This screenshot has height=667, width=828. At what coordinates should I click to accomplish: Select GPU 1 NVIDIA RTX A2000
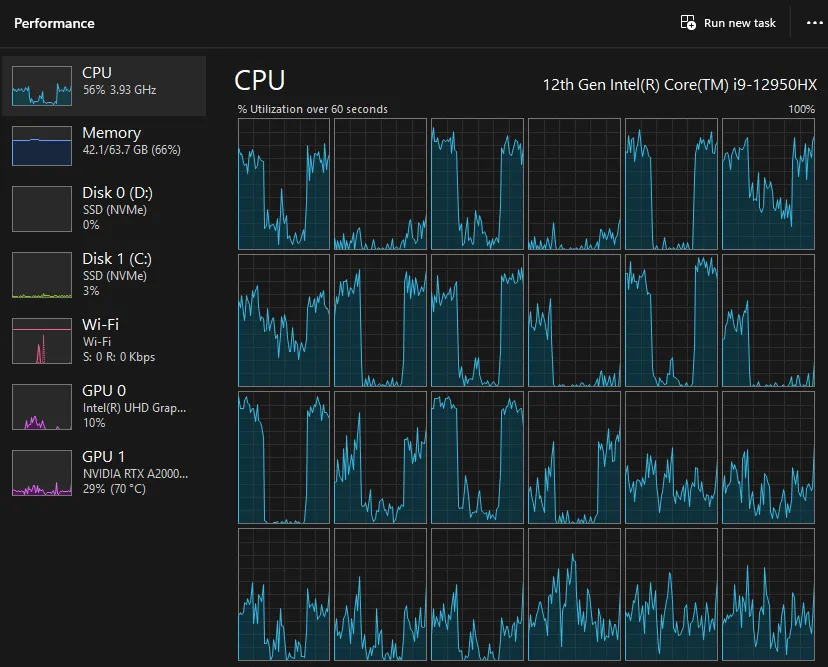click(110, 471)
